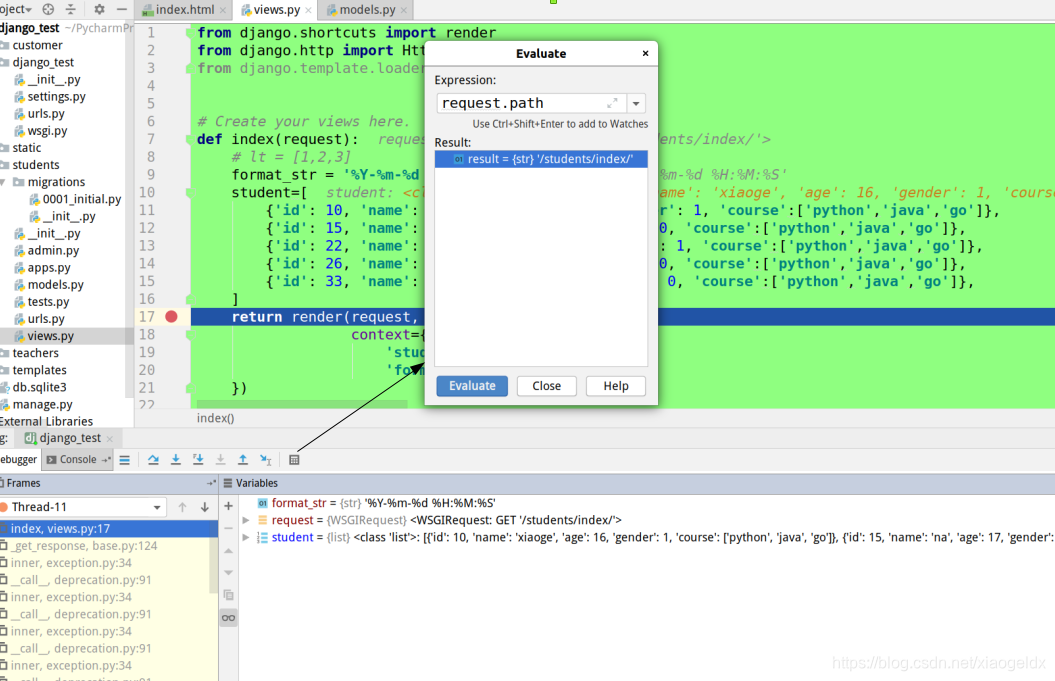
Task: Open the Console debug tab
Action: pyautogui.click(x=77, y=460)
